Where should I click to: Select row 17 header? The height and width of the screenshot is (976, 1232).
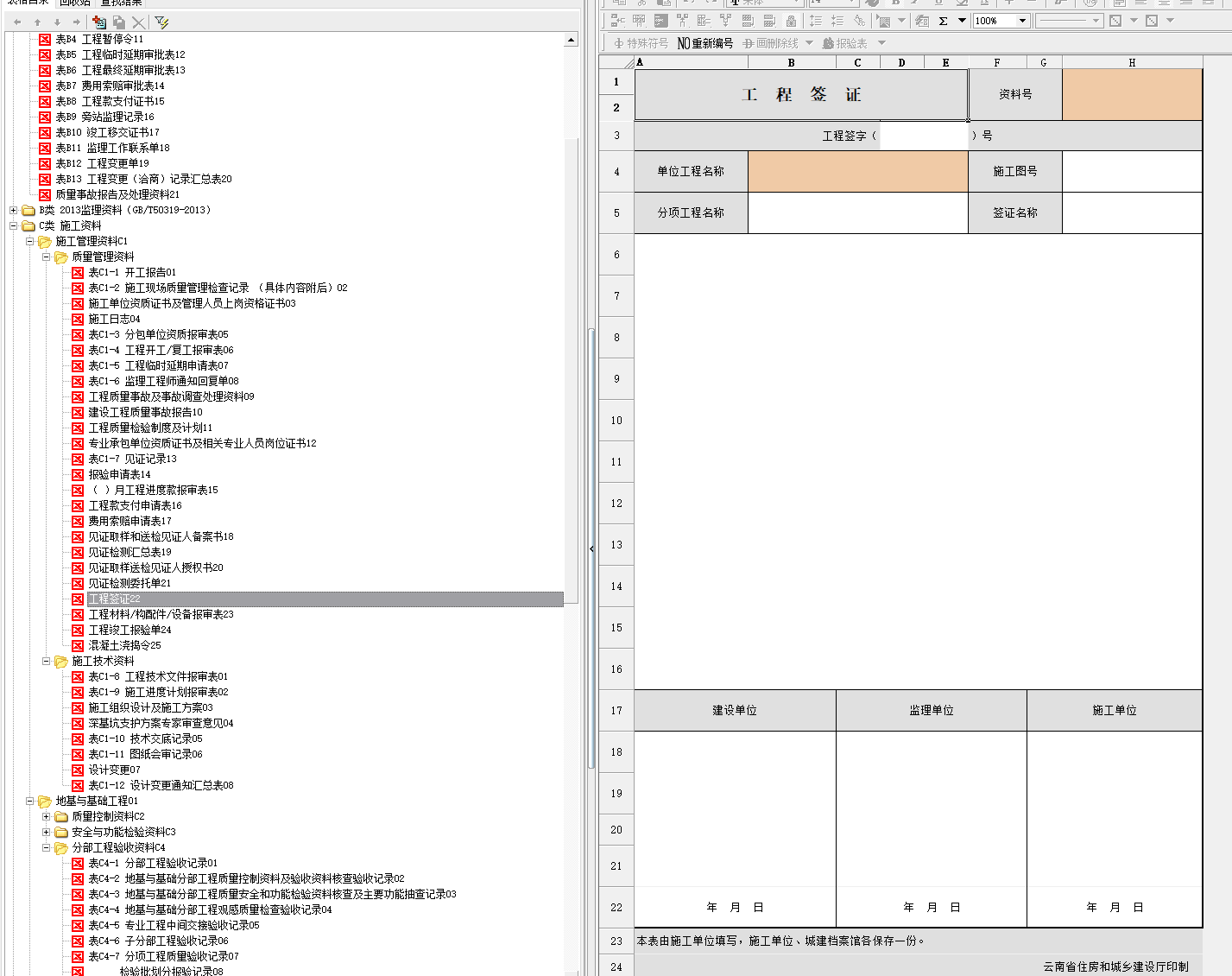coord(616,710)
